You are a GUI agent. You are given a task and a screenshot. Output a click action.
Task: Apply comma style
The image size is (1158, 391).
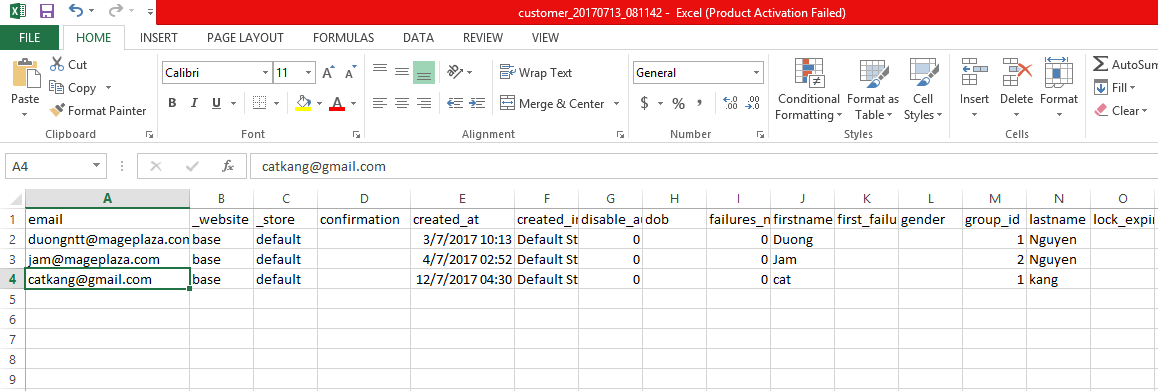click(699, 103)
